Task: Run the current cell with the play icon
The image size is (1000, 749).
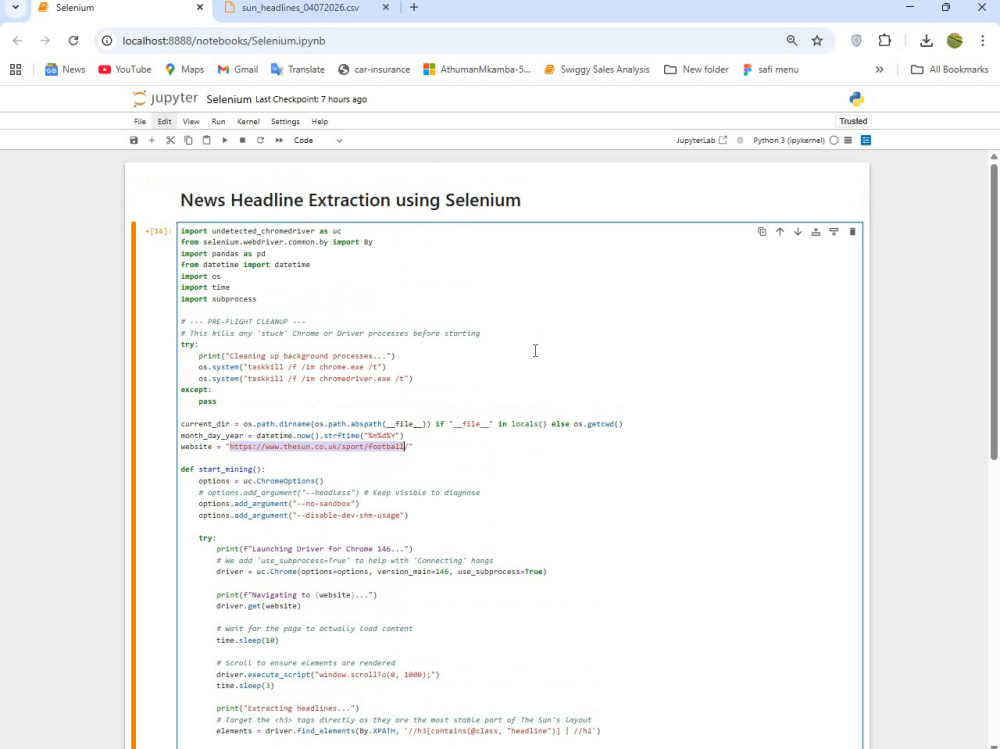Action: tap(224, 140)
